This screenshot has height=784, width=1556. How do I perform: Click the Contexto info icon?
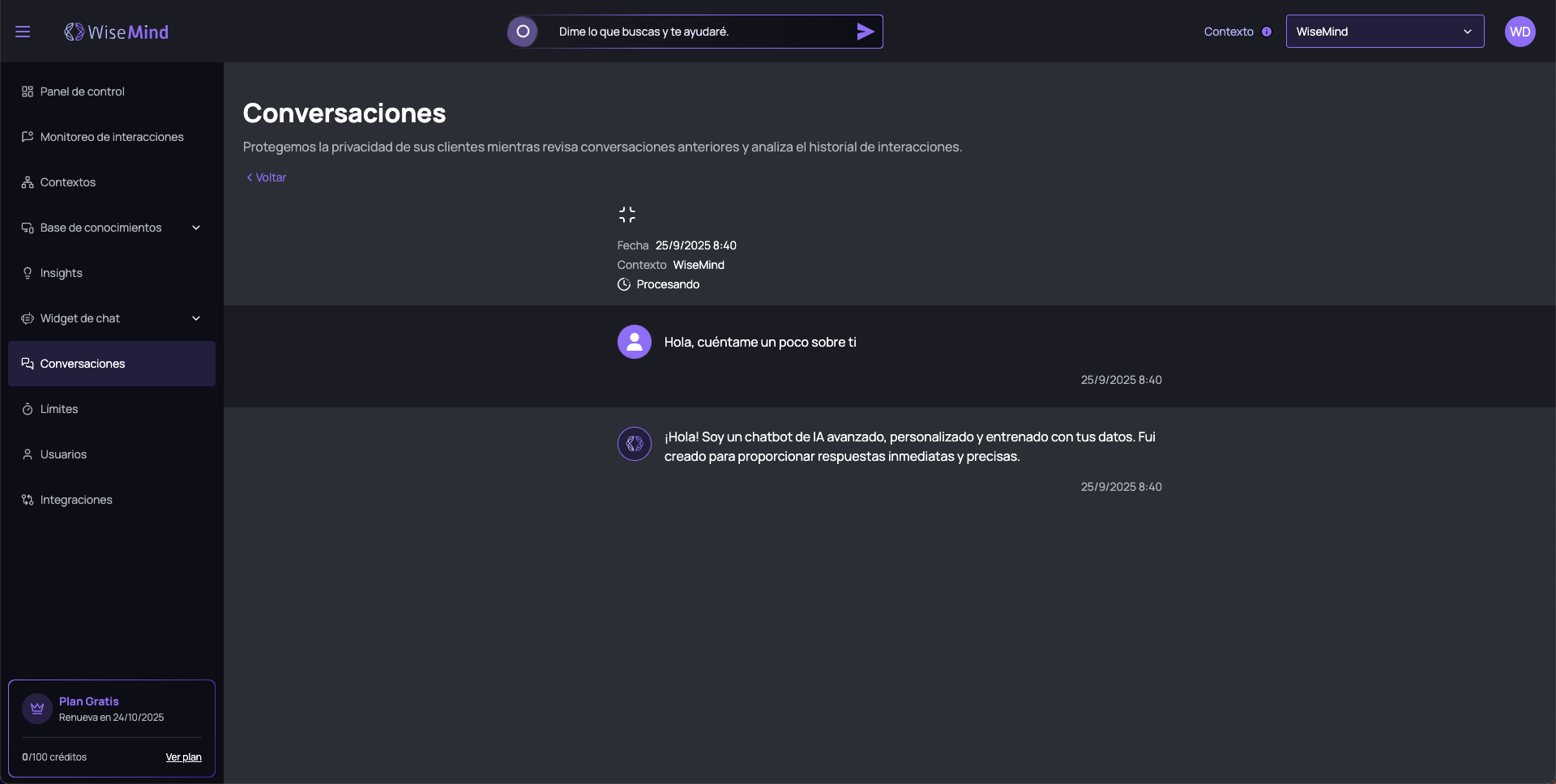[x=1267, y=32]
